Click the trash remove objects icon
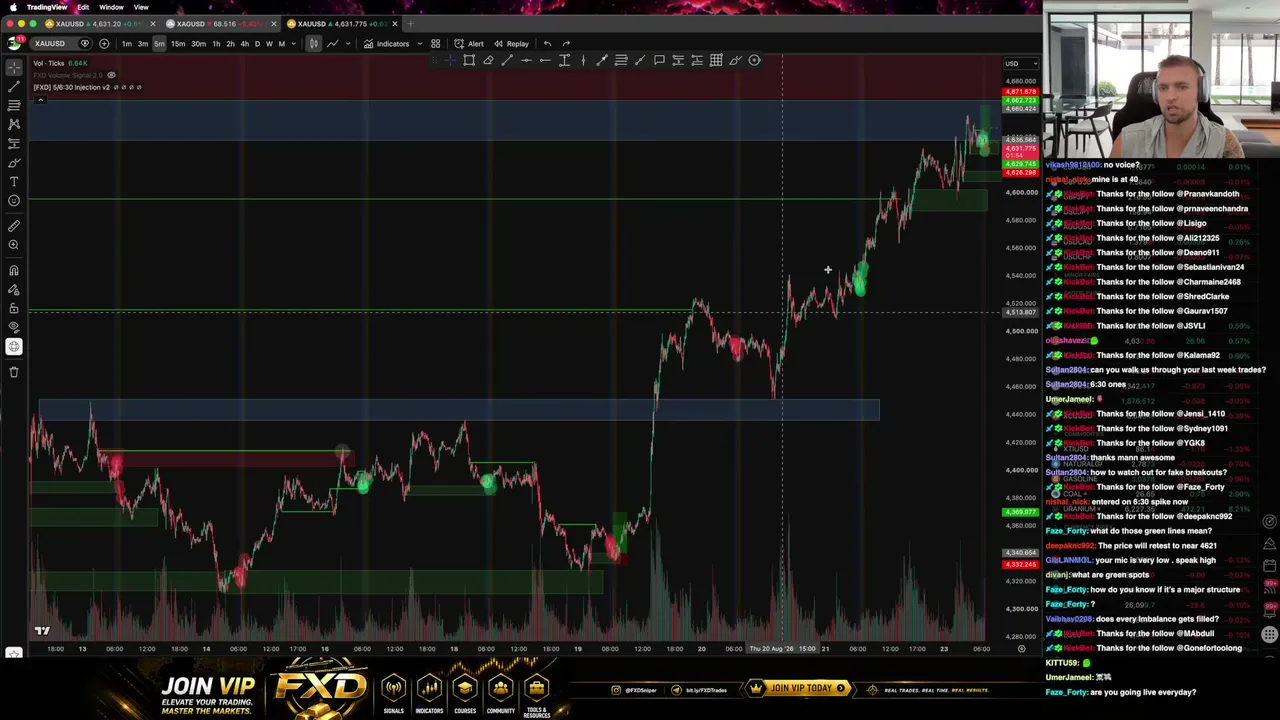Viewport: 1280px width, 720px height. pyautogui.click(x=14, y=372)
